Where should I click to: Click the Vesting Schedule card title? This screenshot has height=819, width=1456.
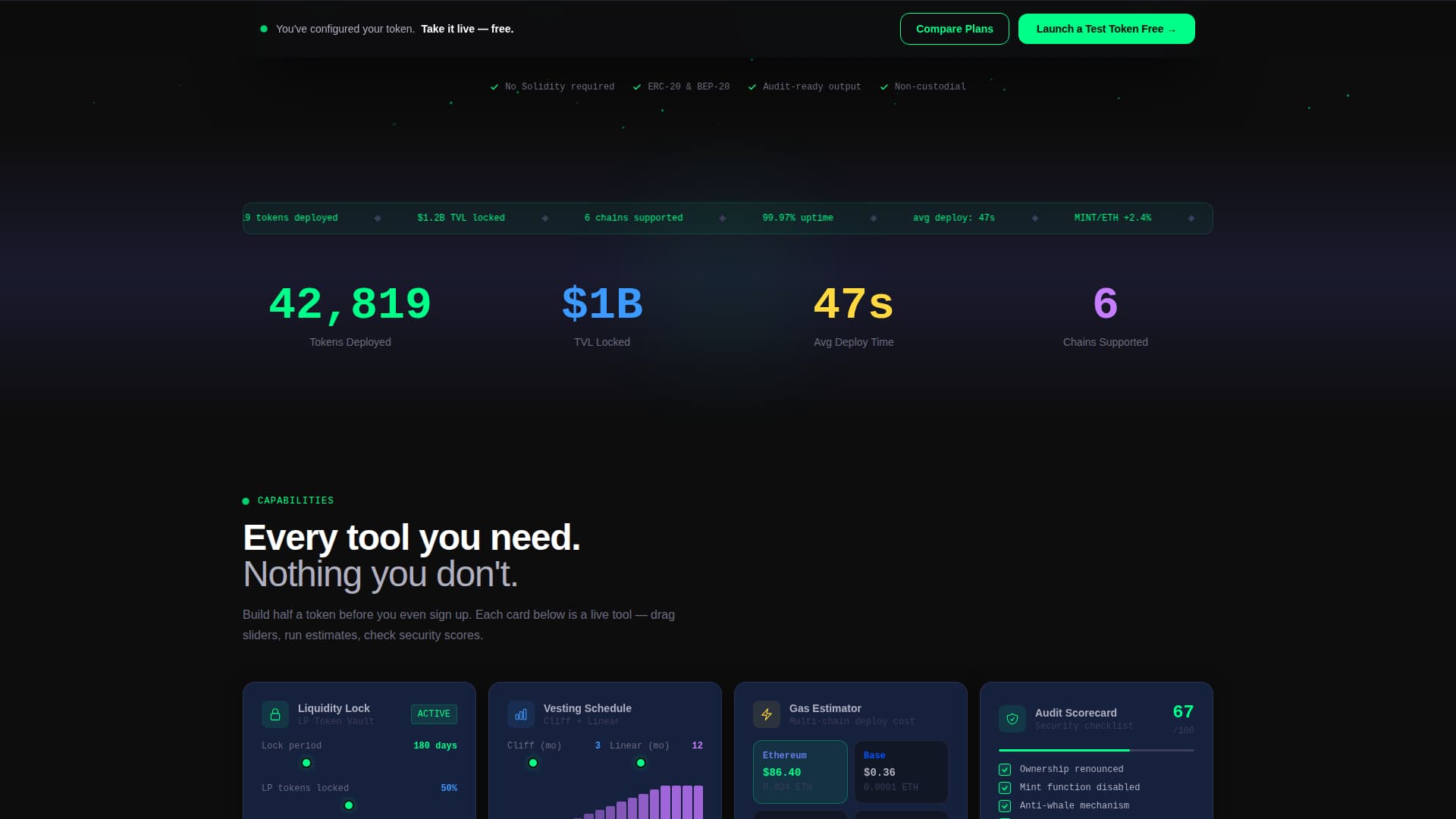coord(588,708)
